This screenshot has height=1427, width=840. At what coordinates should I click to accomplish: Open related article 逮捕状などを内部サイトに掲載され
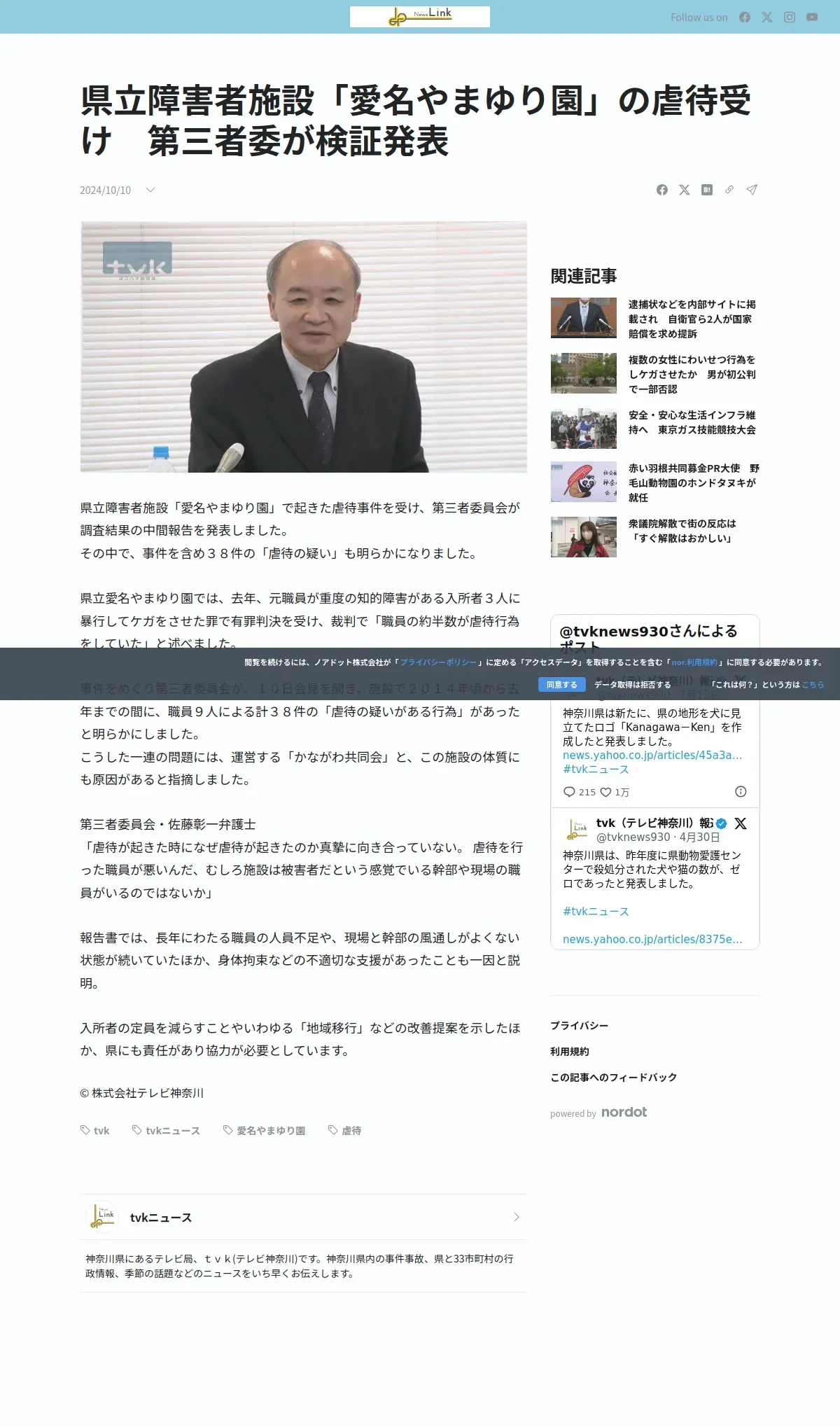pos(692,319)
